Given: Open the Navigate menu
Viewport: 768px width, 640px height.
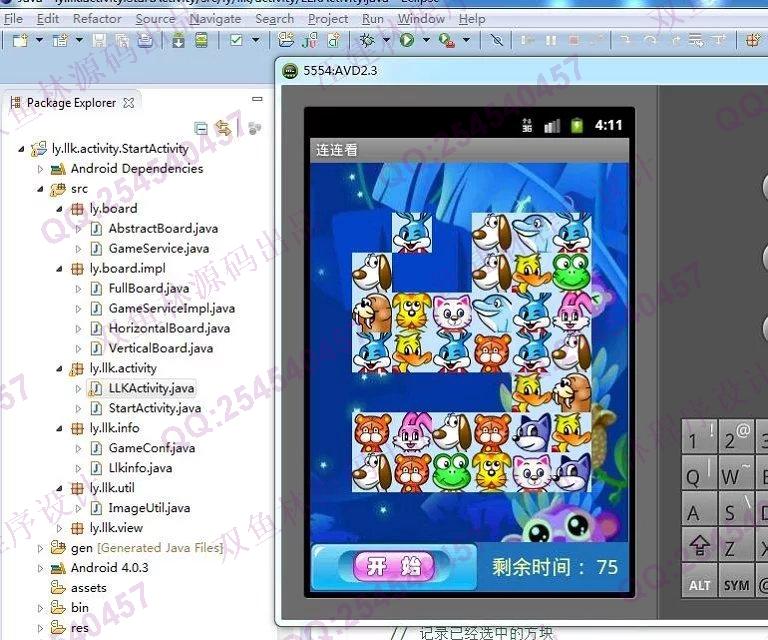Looking at the screenshot, I should pos(216,19).
